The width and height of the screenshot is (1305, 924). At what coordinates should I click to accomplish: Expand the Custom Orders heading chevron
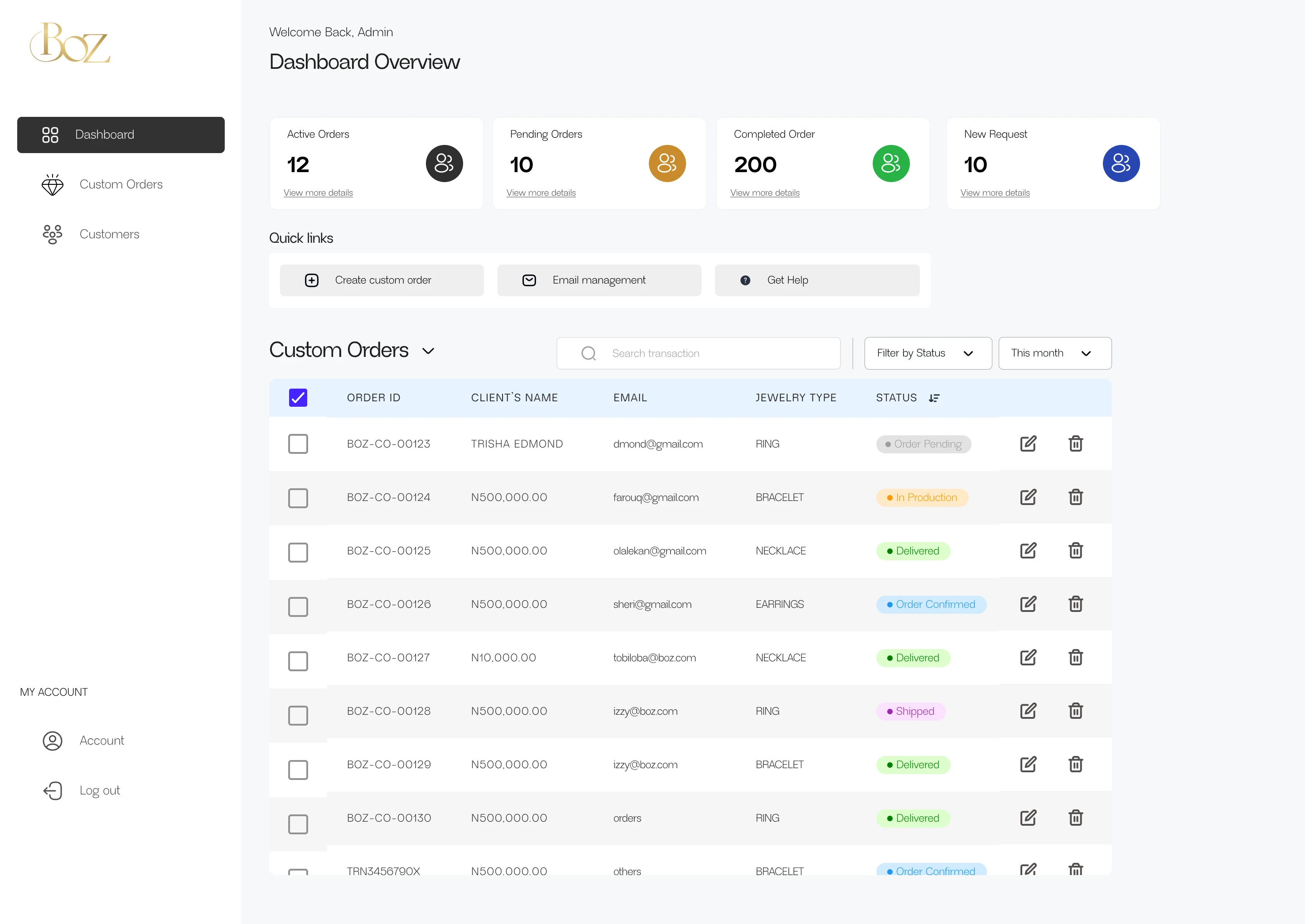pyautogui.click(x=429, y=351)
